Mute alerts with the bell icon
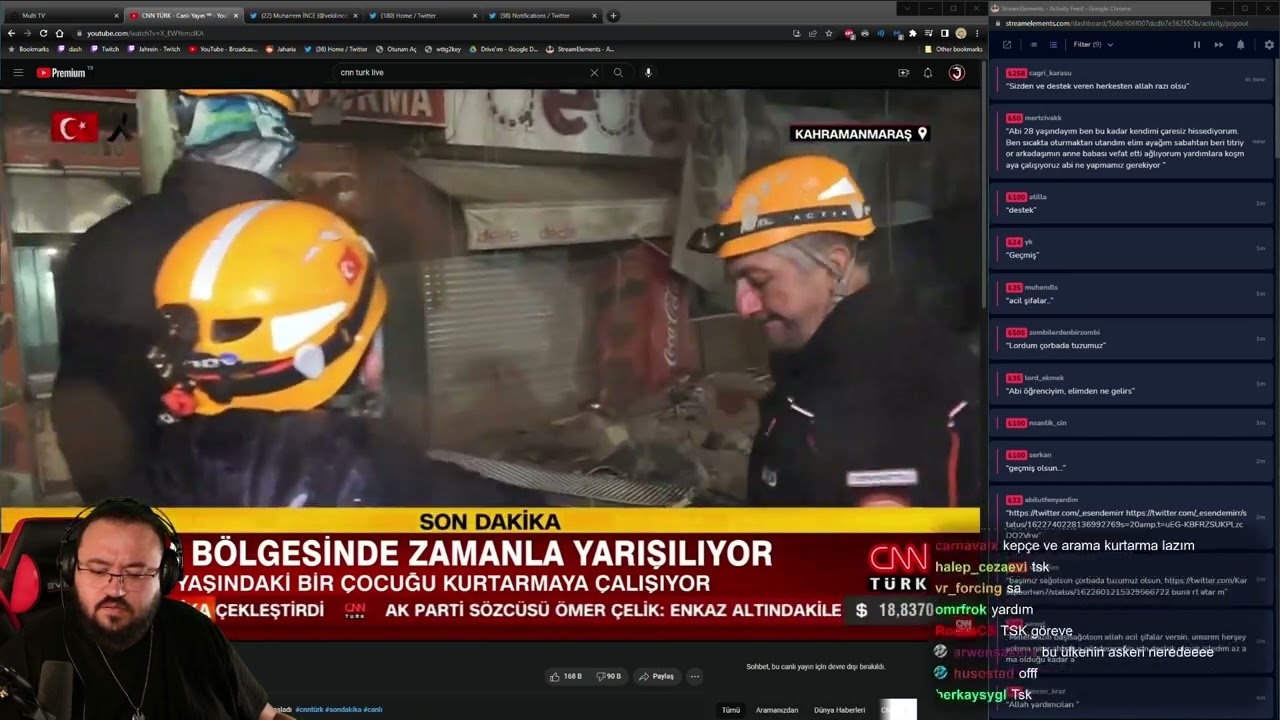Viewport: 1280px width, 720px height. (1241, 45)
